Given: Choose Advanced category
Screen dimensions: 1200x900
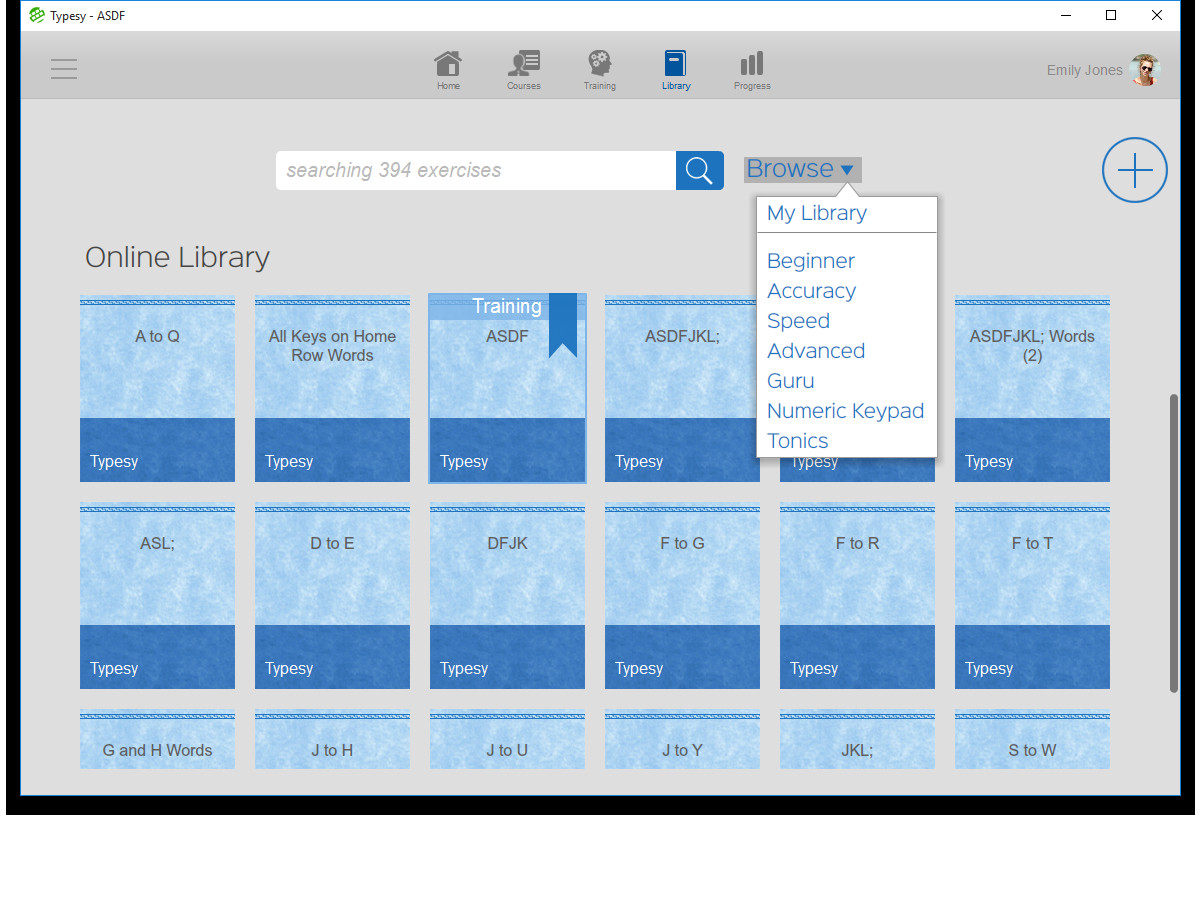Looking at the screenshot, I should [x=816, y=351].
